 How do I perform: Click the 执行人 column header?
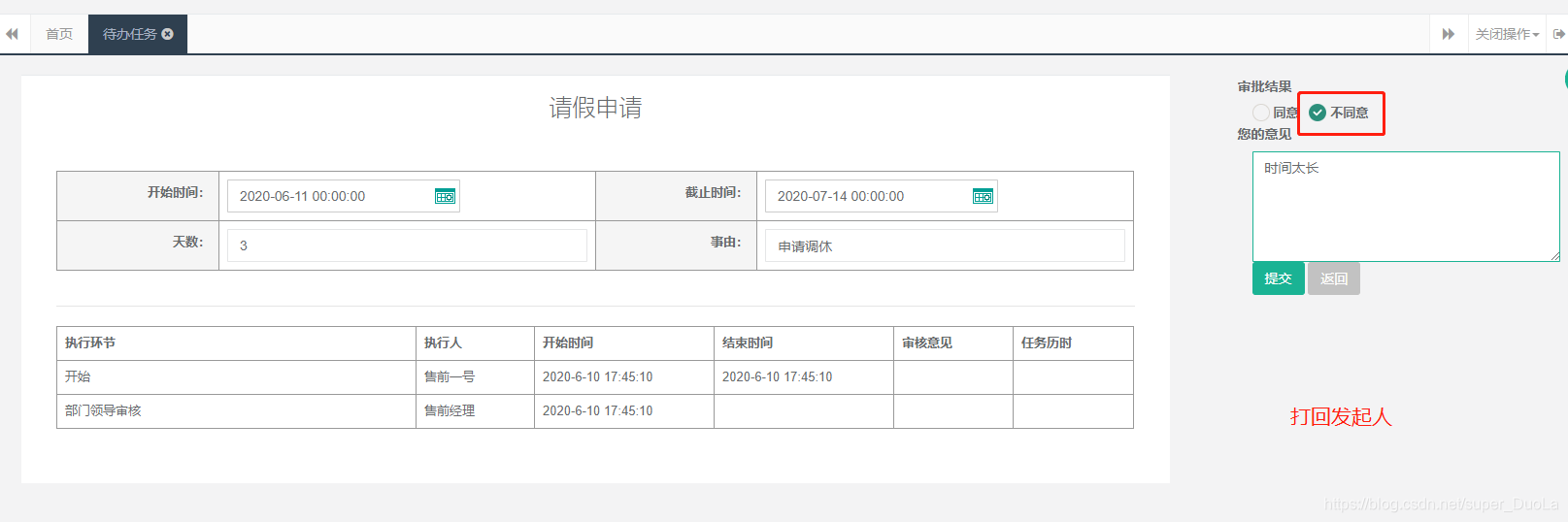[475, 343]
